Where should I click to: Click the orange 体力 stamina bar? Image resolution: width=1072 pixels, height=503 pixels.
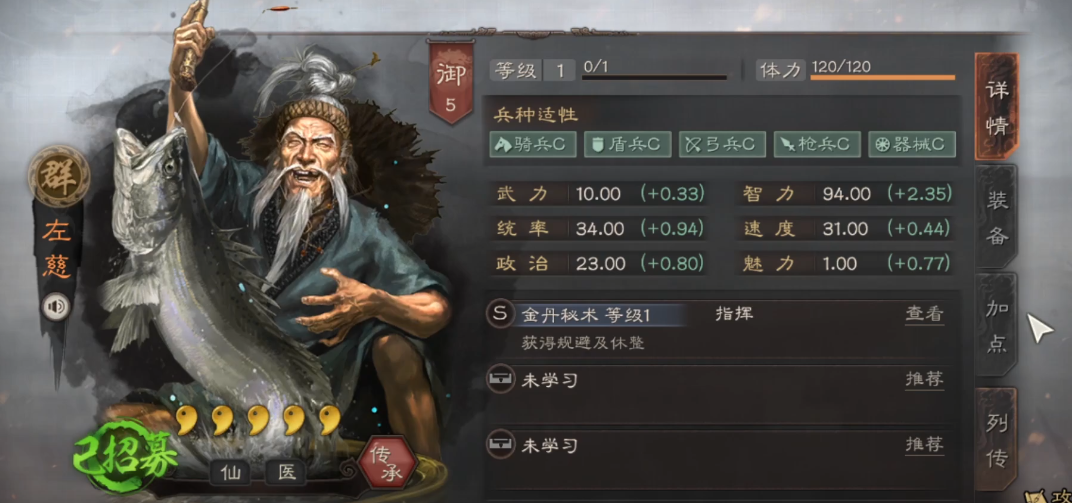coord(883,78)
